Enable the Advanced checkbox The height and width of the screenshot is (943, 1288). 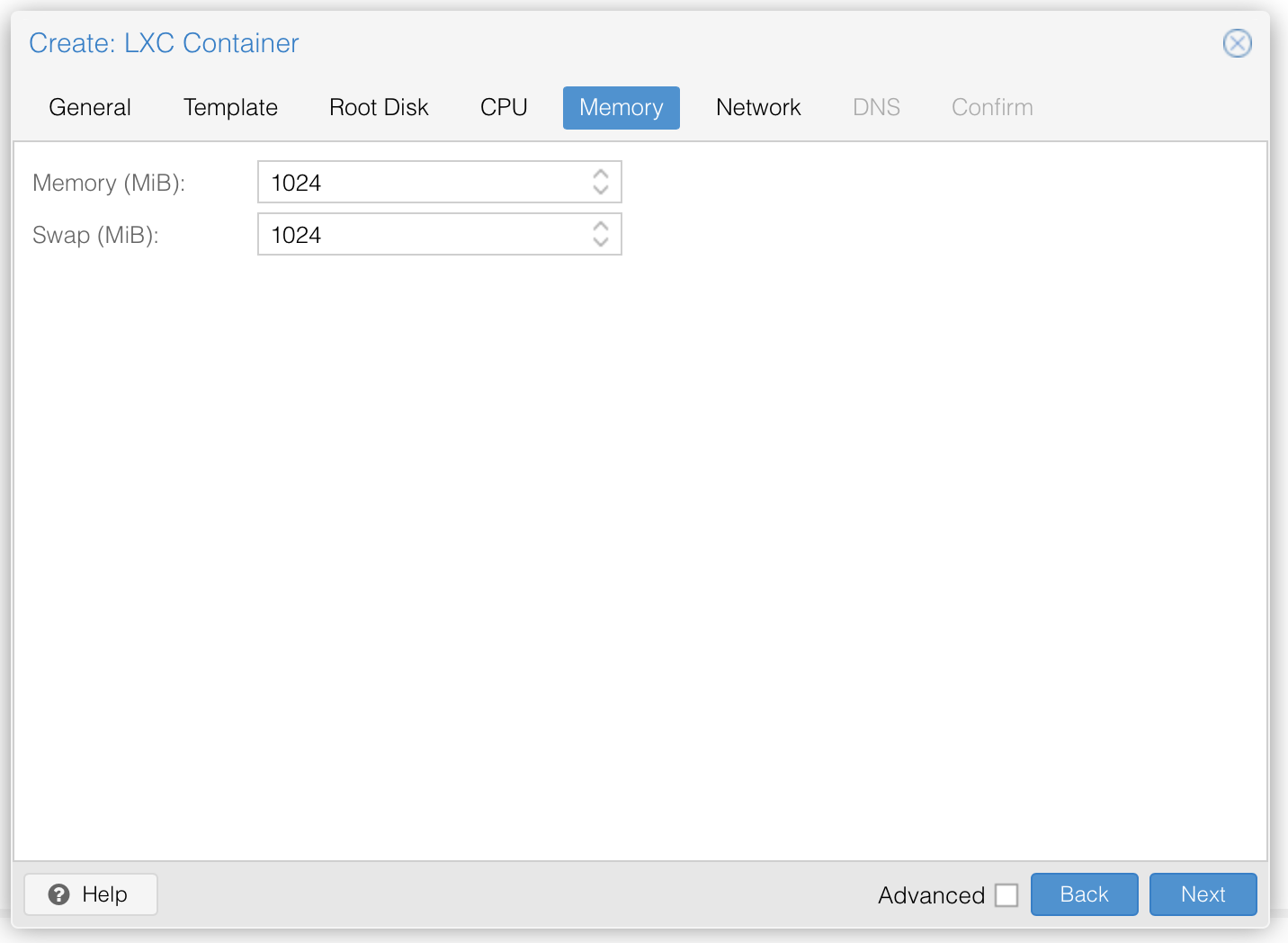tap(1007, 894)
